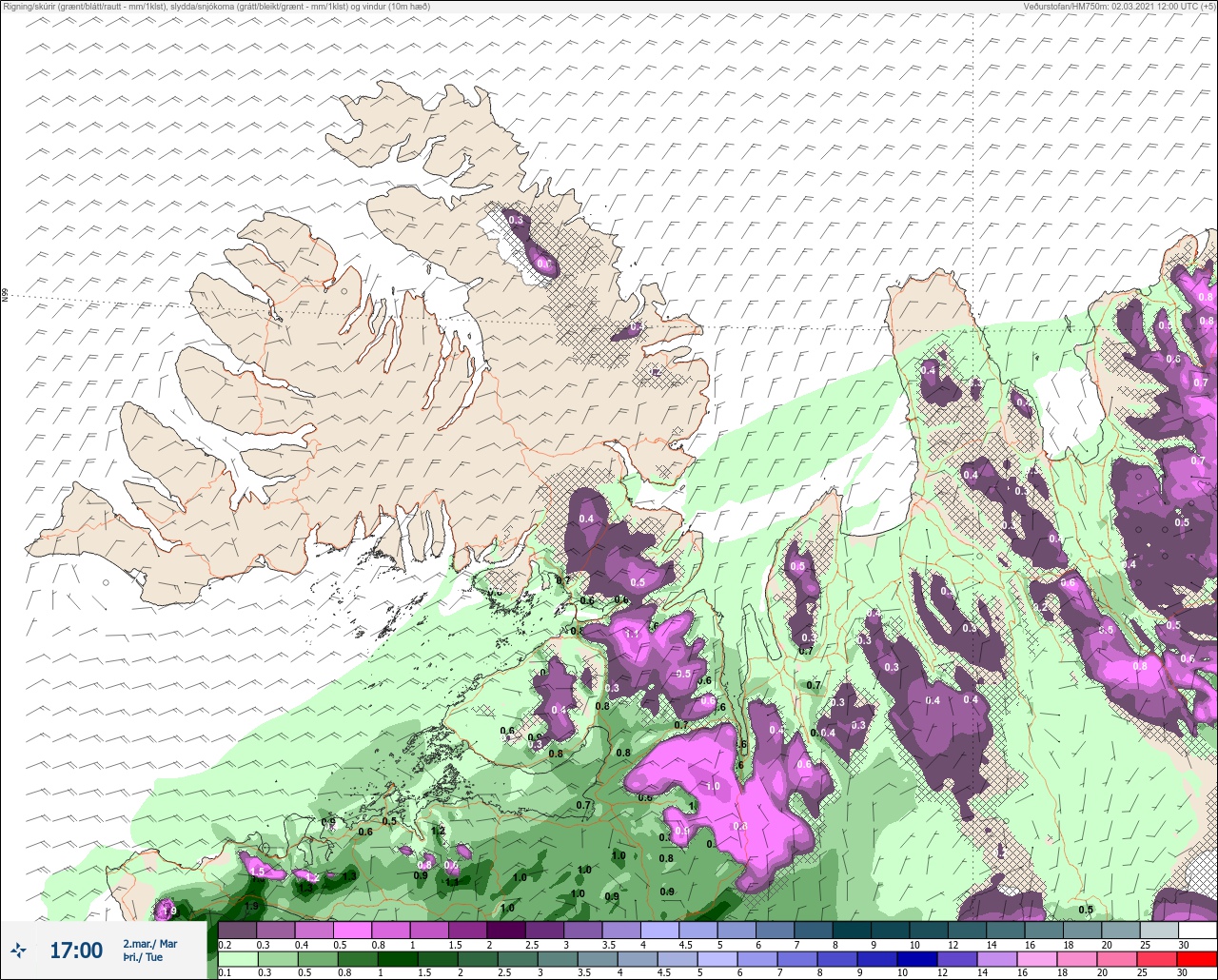Select upper legend dark teal swatch labeled 9

click(891, 930)
